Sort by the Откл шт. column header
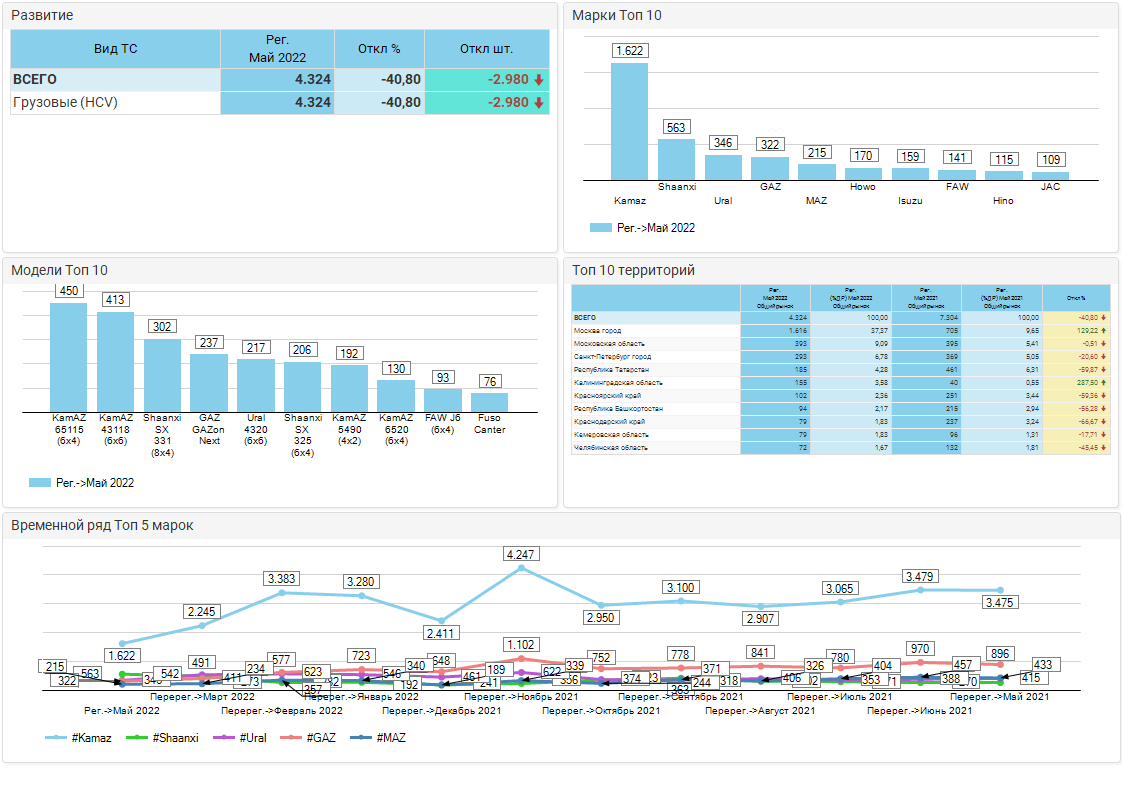This screenshot has width=1122, height=793. 486,49
